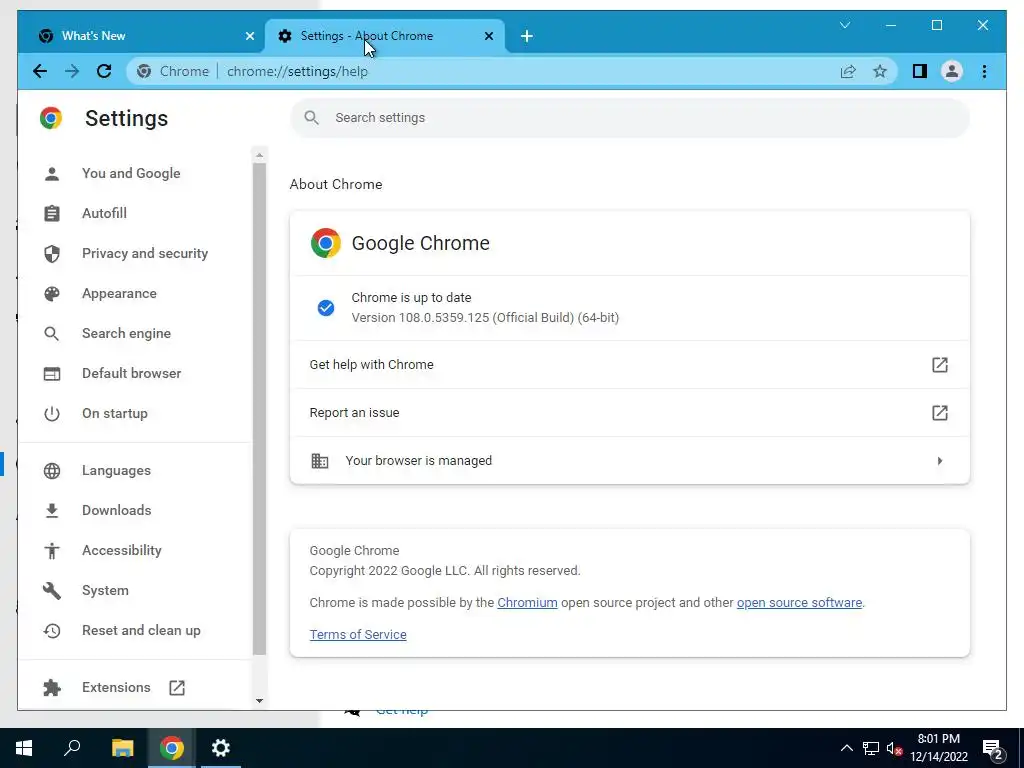Select the Settings - About Chrome tab
This screenshot has width=1024, height=768.
coord(385,36)
